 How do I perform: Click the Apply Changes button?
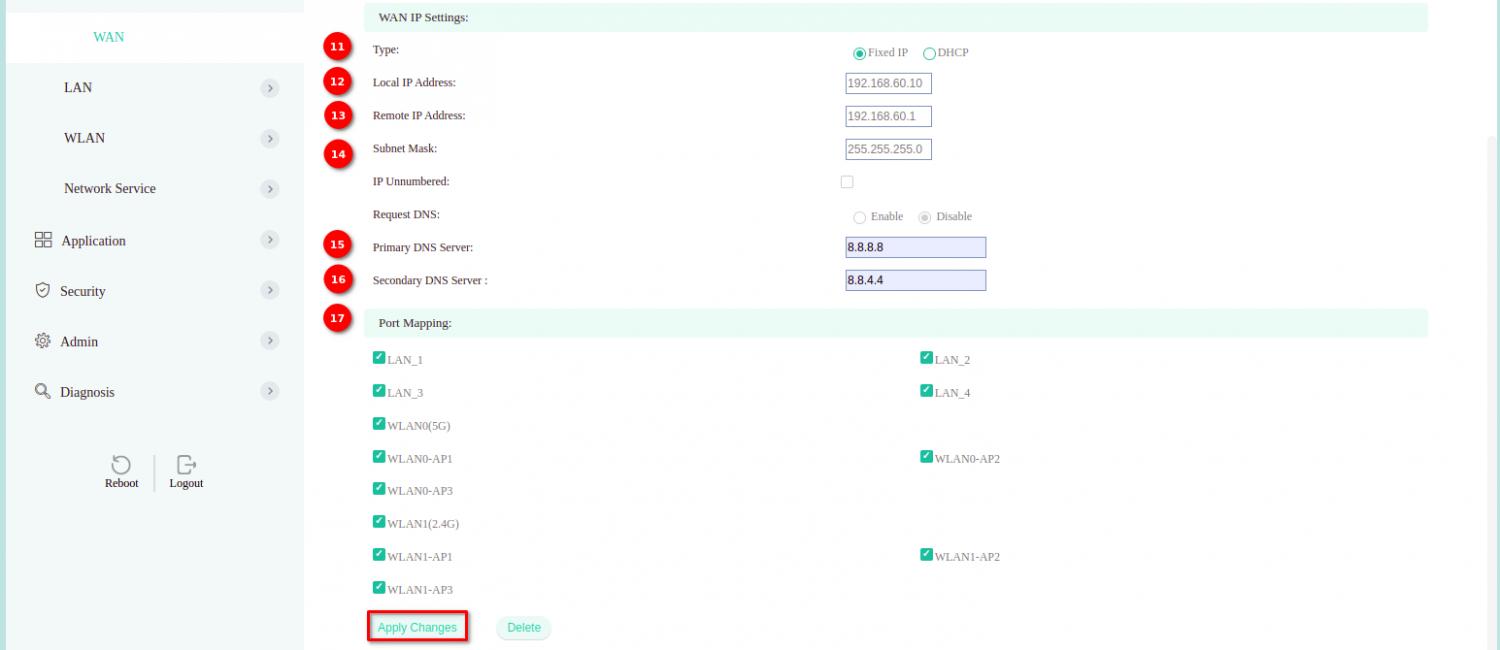point(417,628)
